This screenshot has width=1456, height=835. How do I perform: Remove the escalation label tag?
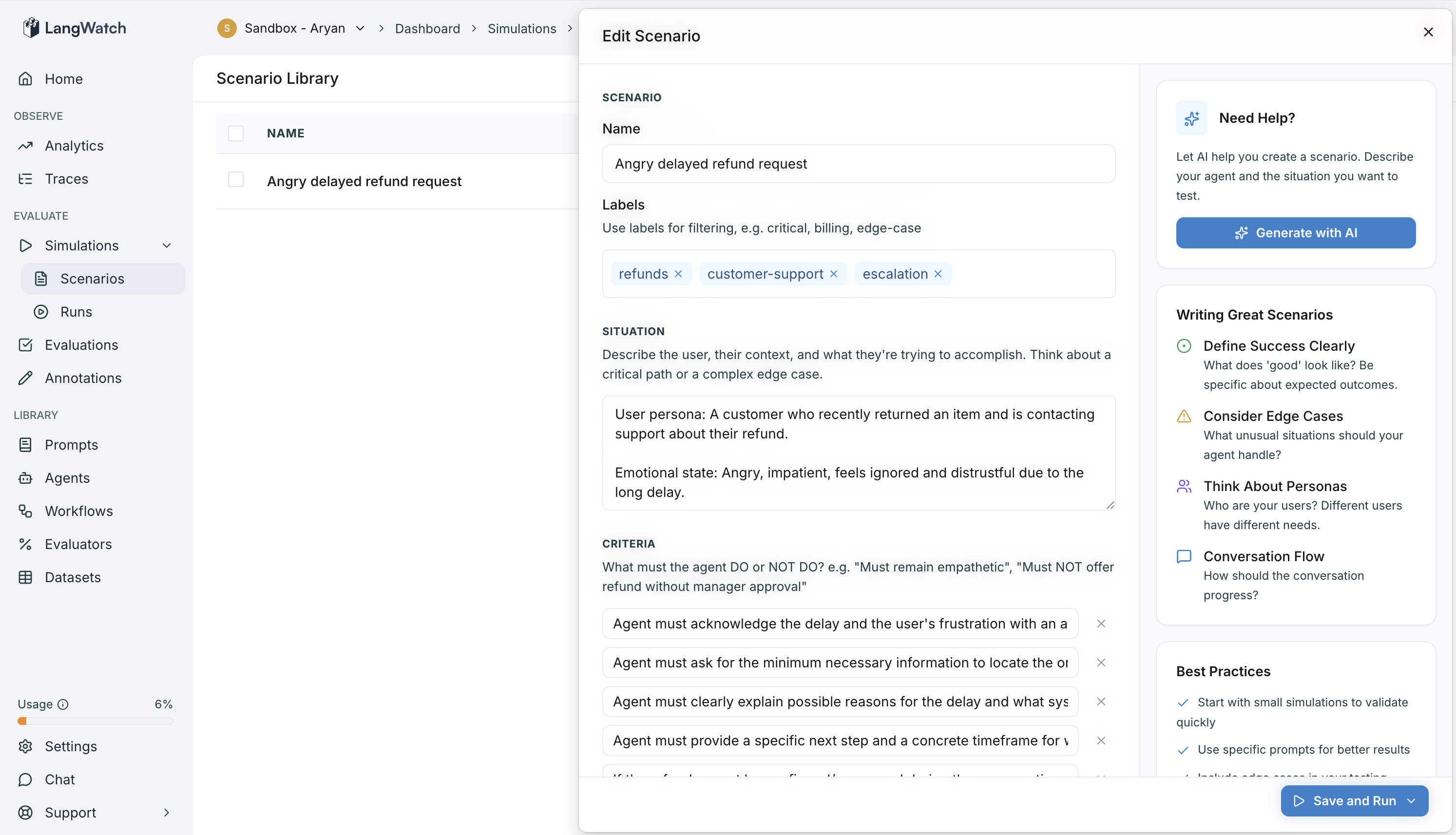(938, 274)
